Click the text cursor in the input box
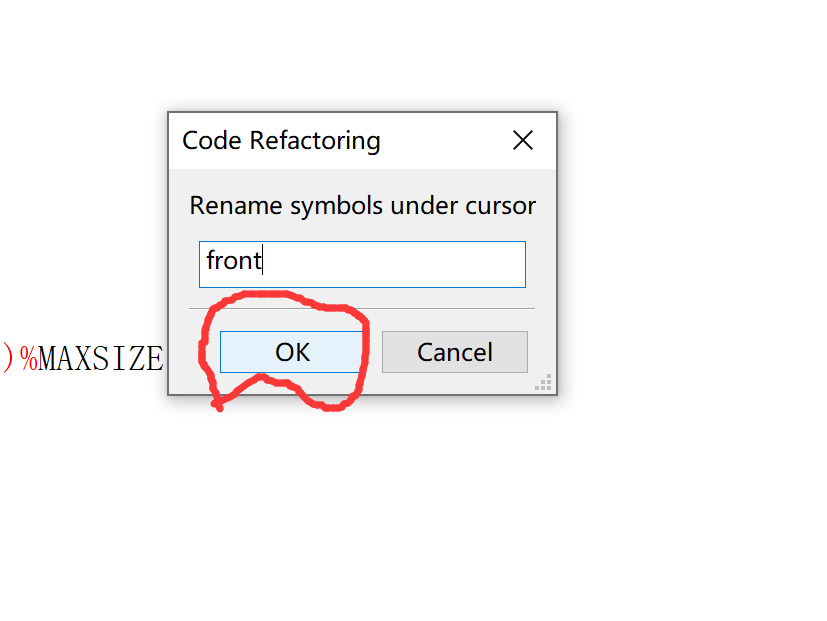Screen dimensions: 827x621 click(x=262, y=260)
